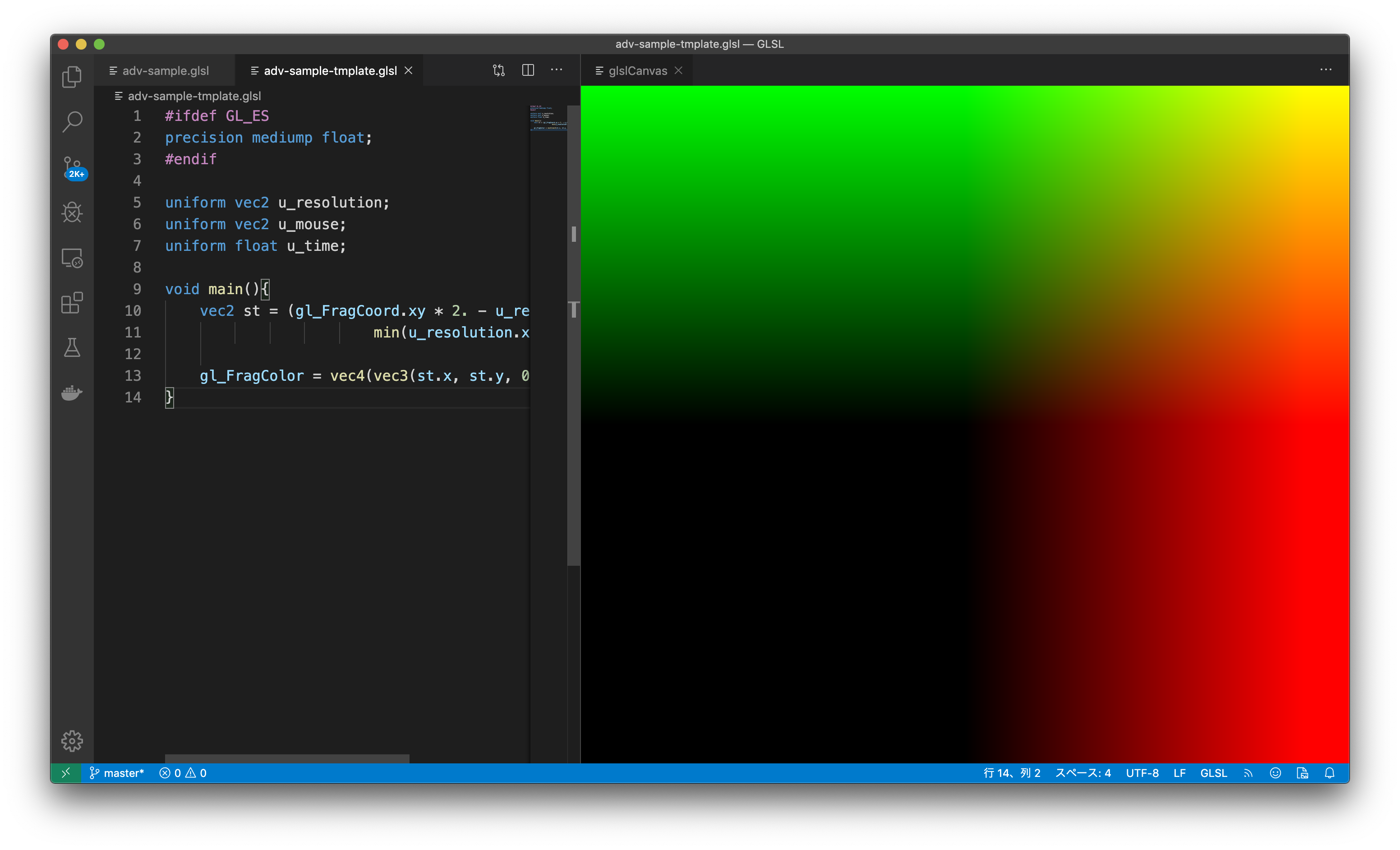The image size is (1400, 850).
Task: Open notifications bell
Action: (1330, 773)
